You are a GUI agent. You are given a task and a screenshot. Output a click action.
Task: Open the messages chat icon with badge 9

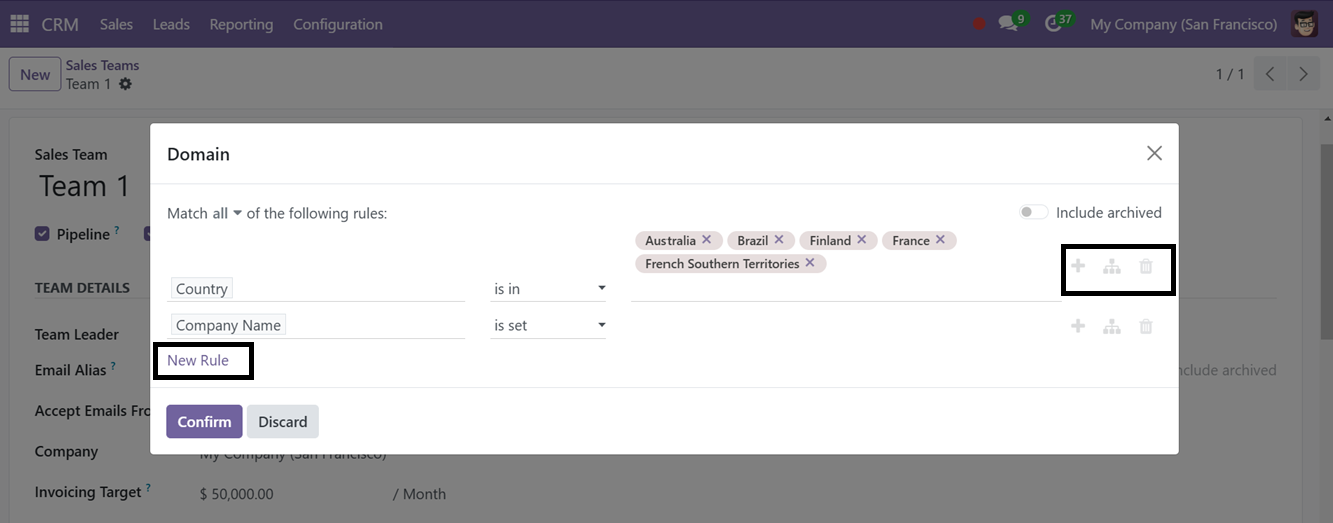(1008, 24)
